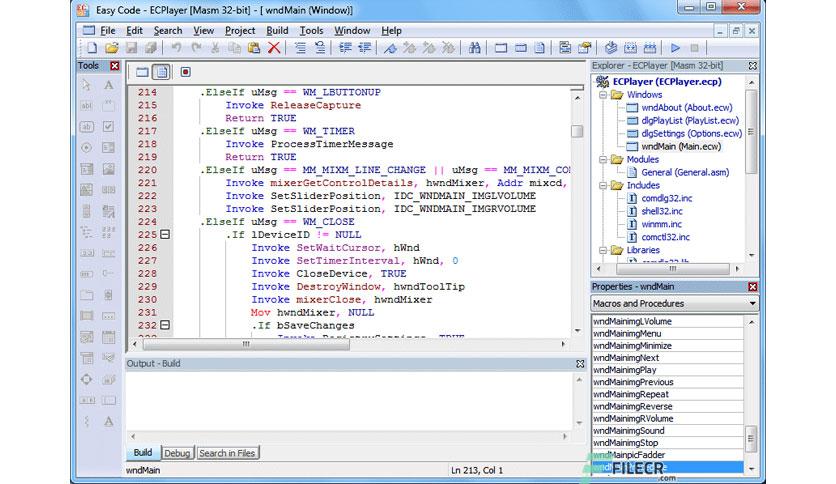
Task: Collapse the Includes folder in Explorer
Action: pyautogui.click(x=603, y=185)
